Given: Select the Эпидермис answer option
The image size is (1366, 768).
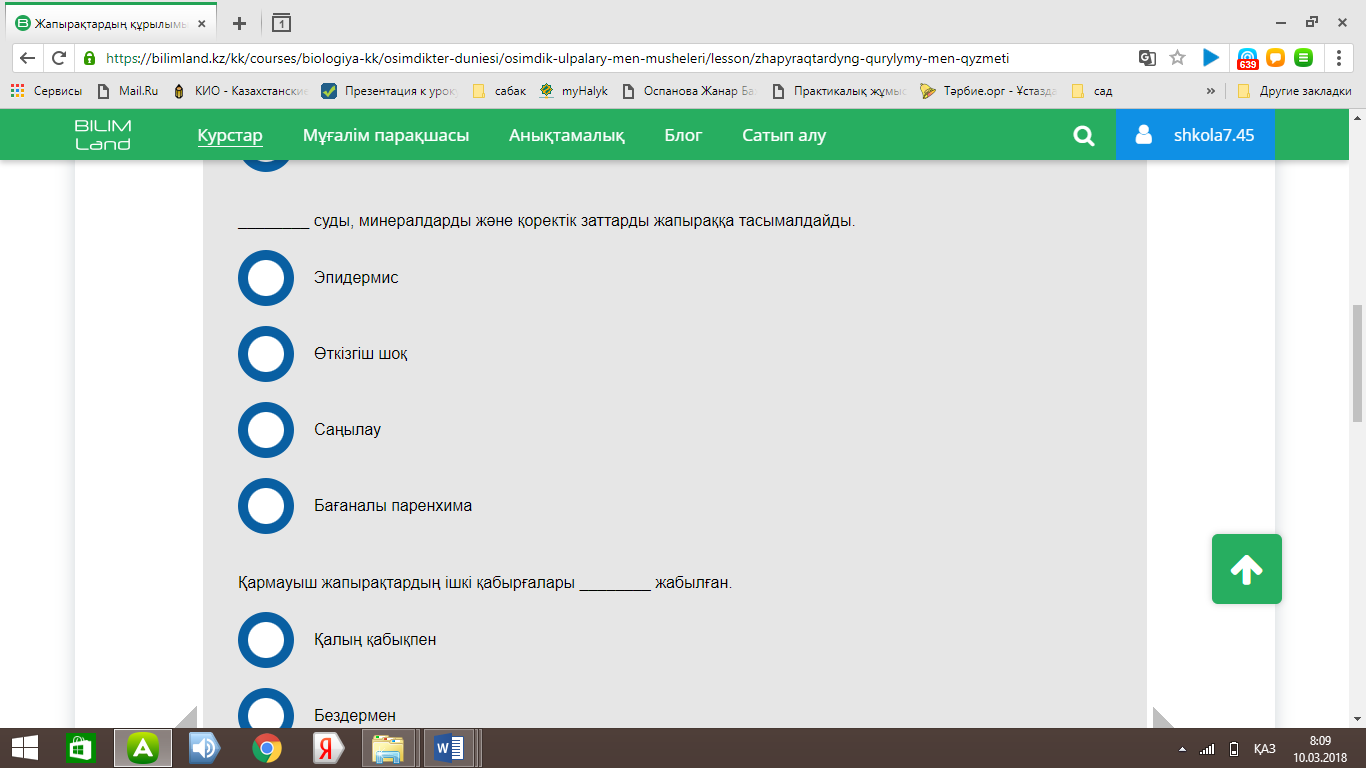Looking at the screenshot, I should click(266, 278).
